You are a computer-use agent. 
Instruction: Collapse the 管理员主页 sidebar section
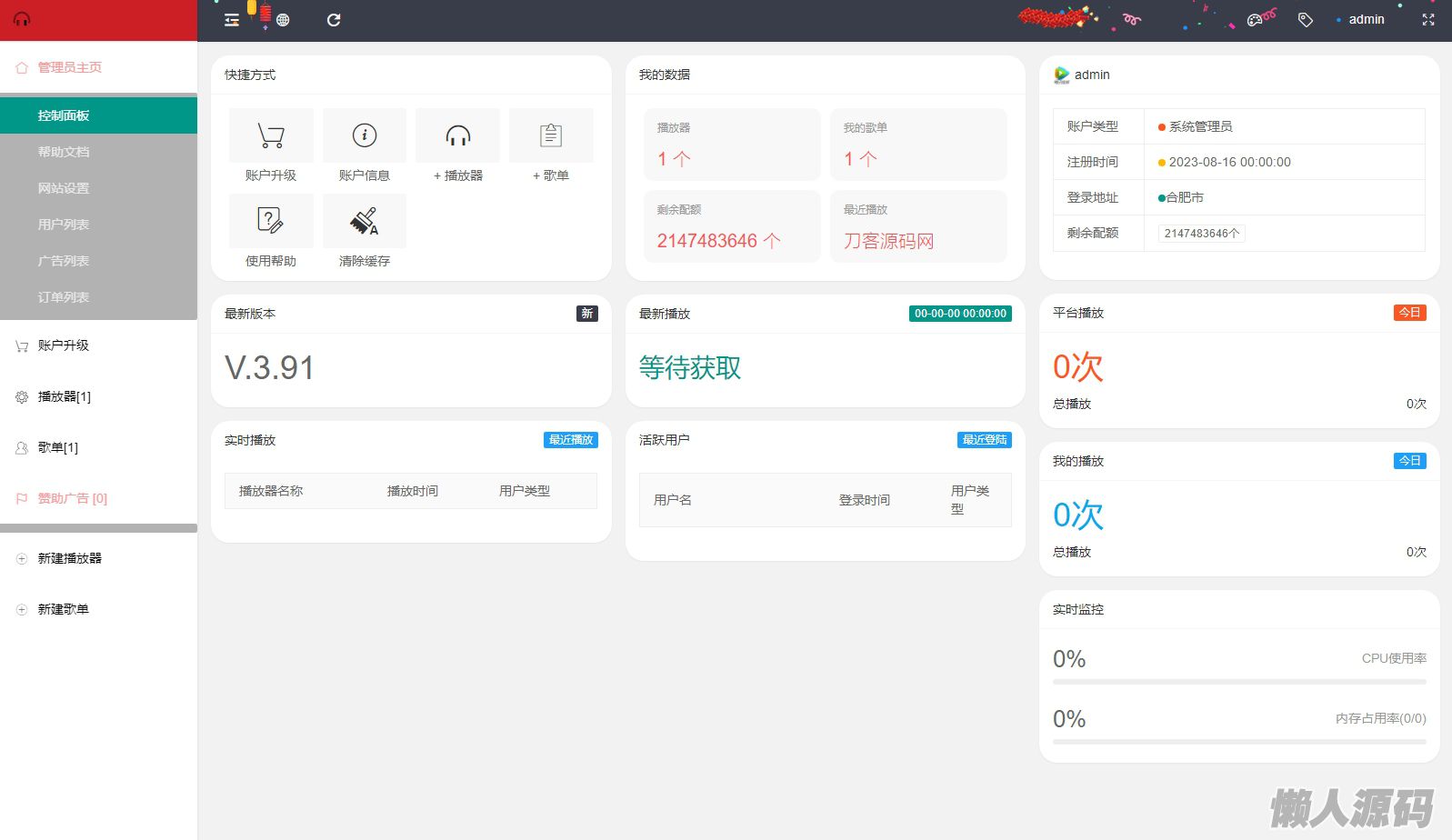click(70, 67)
